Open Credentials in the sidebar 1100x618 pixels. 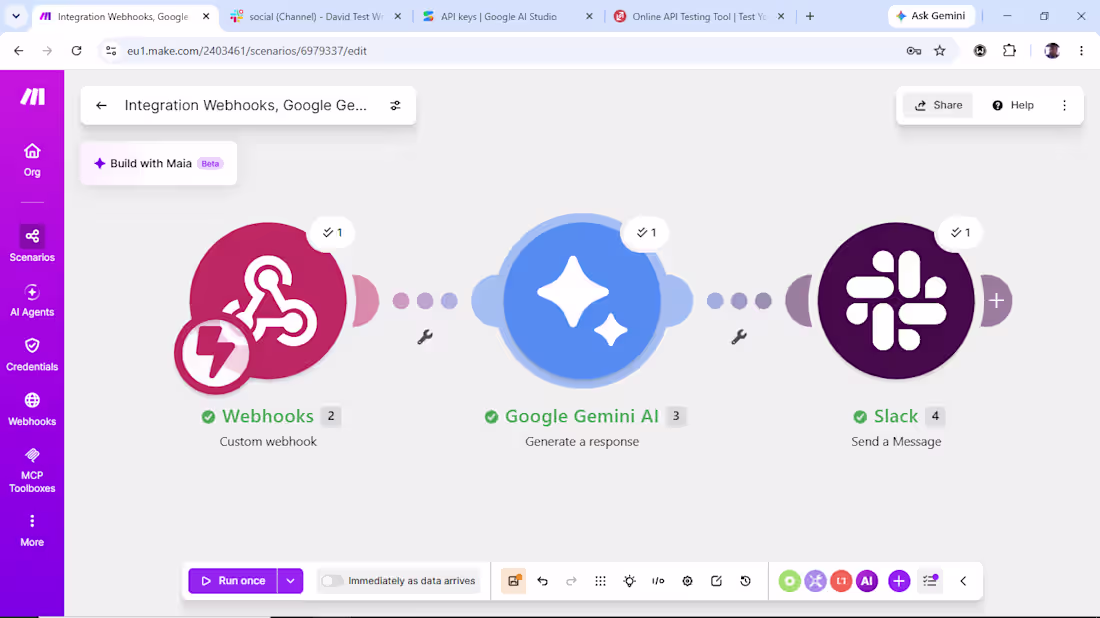32,355
